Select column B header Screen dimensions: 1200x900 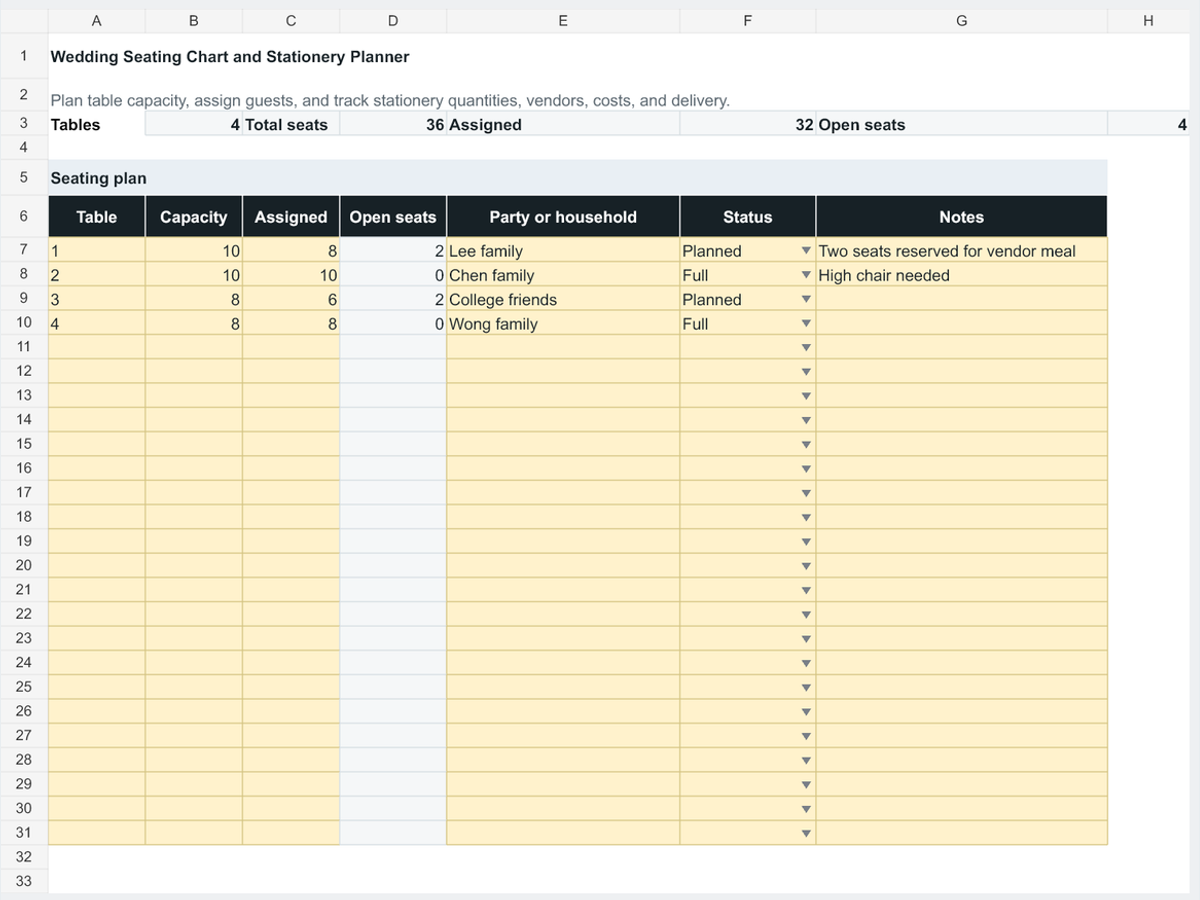[x=193, y=20]
